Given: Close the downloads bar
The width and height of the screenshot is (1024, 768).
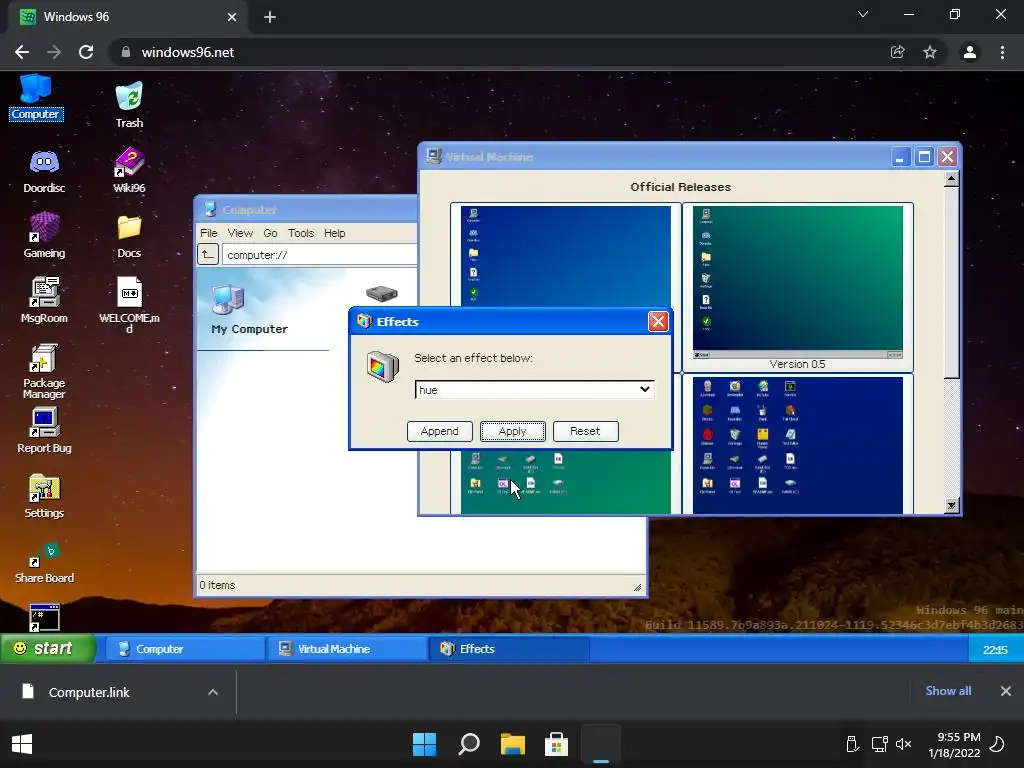Looking at the screenshot, I should click(1006, 691).
